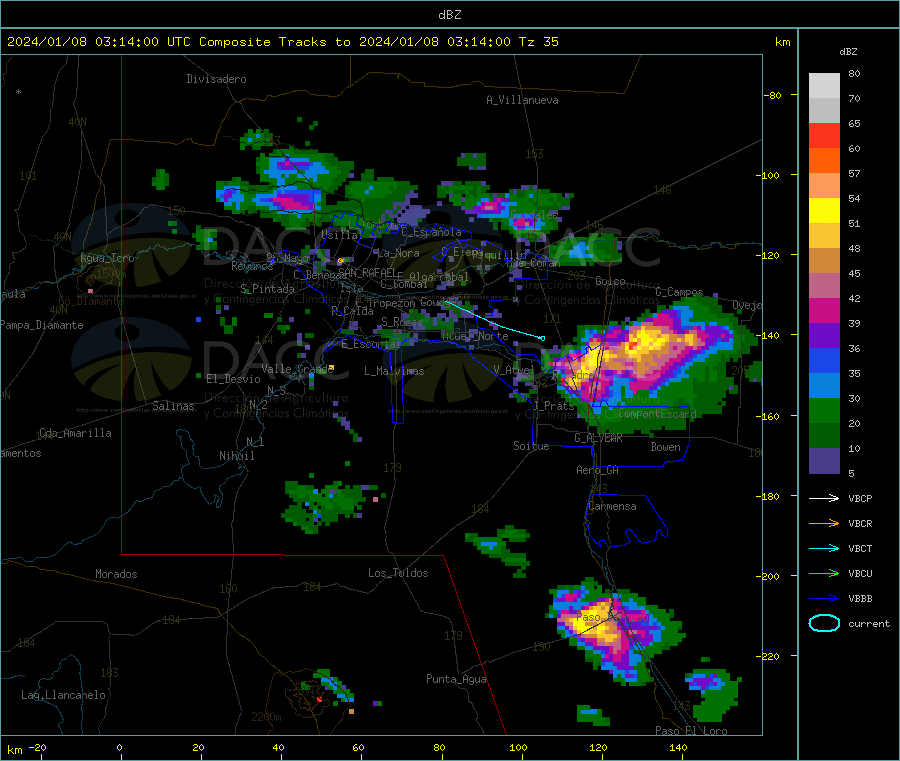900x761 pixels.
Task: Click the La_Nora label
Action: [398, 253]
